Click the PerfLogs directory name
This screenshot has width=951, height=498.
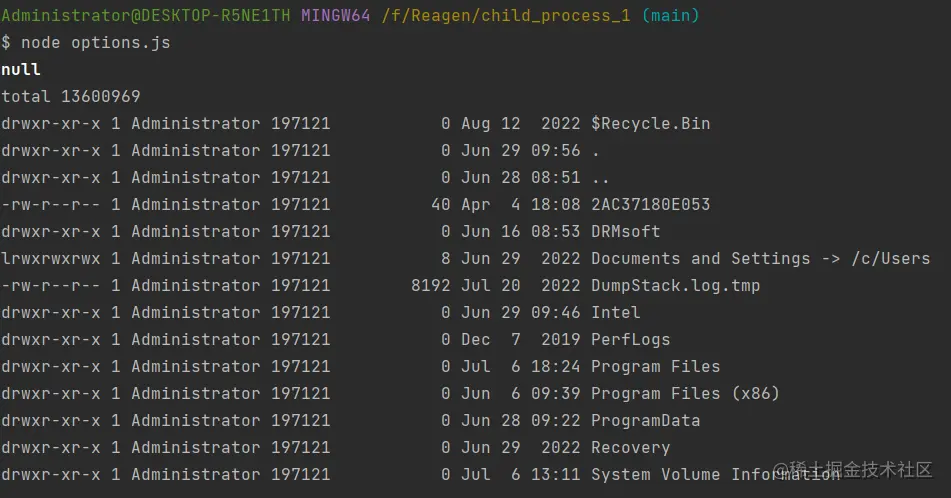tap(630, 340)
